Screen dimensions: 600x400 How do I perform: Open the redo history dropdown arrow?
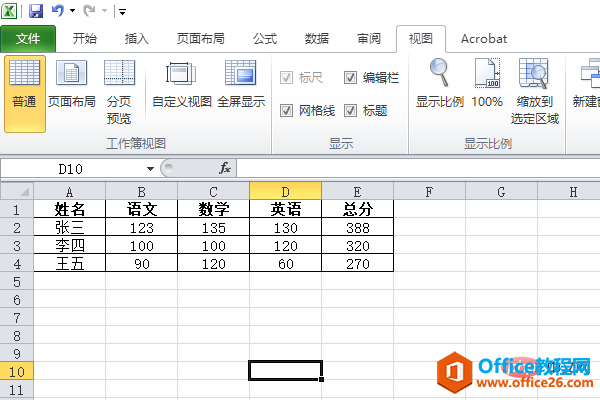(104, 11)
